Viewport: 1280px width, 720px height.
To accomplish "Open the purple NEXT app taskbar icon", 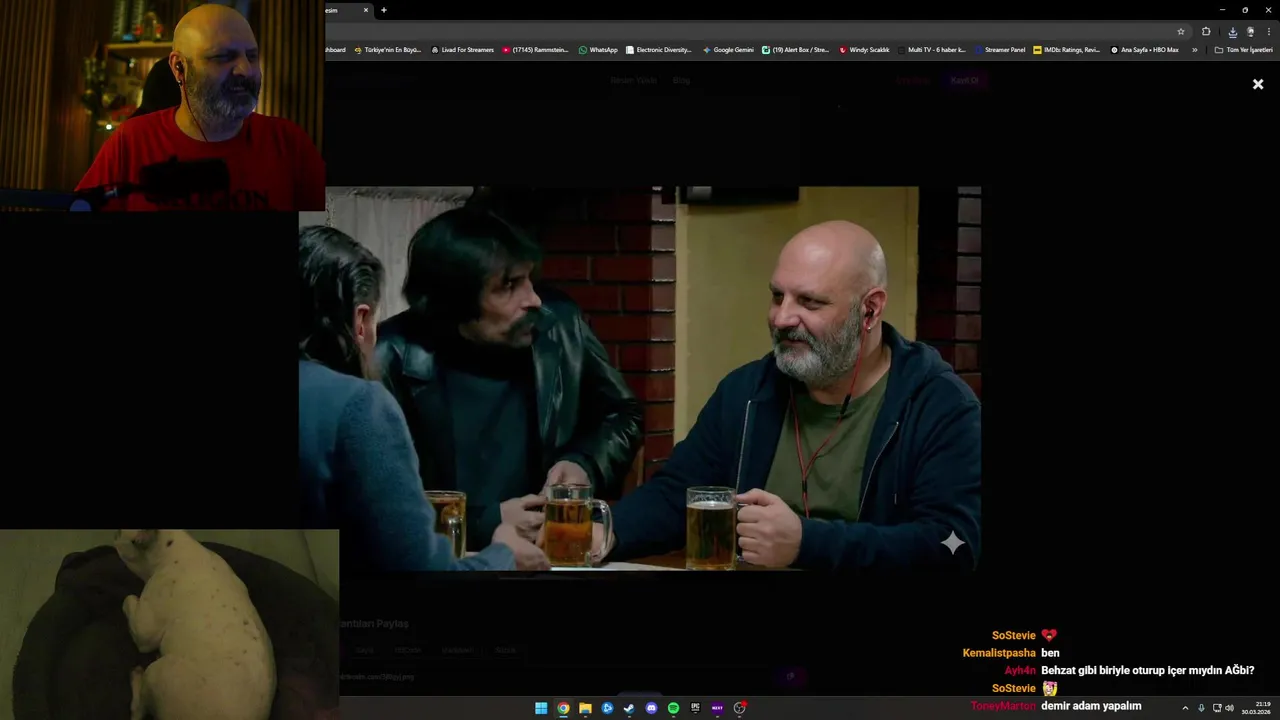I will pyautogui.click(x=717, y=708).
